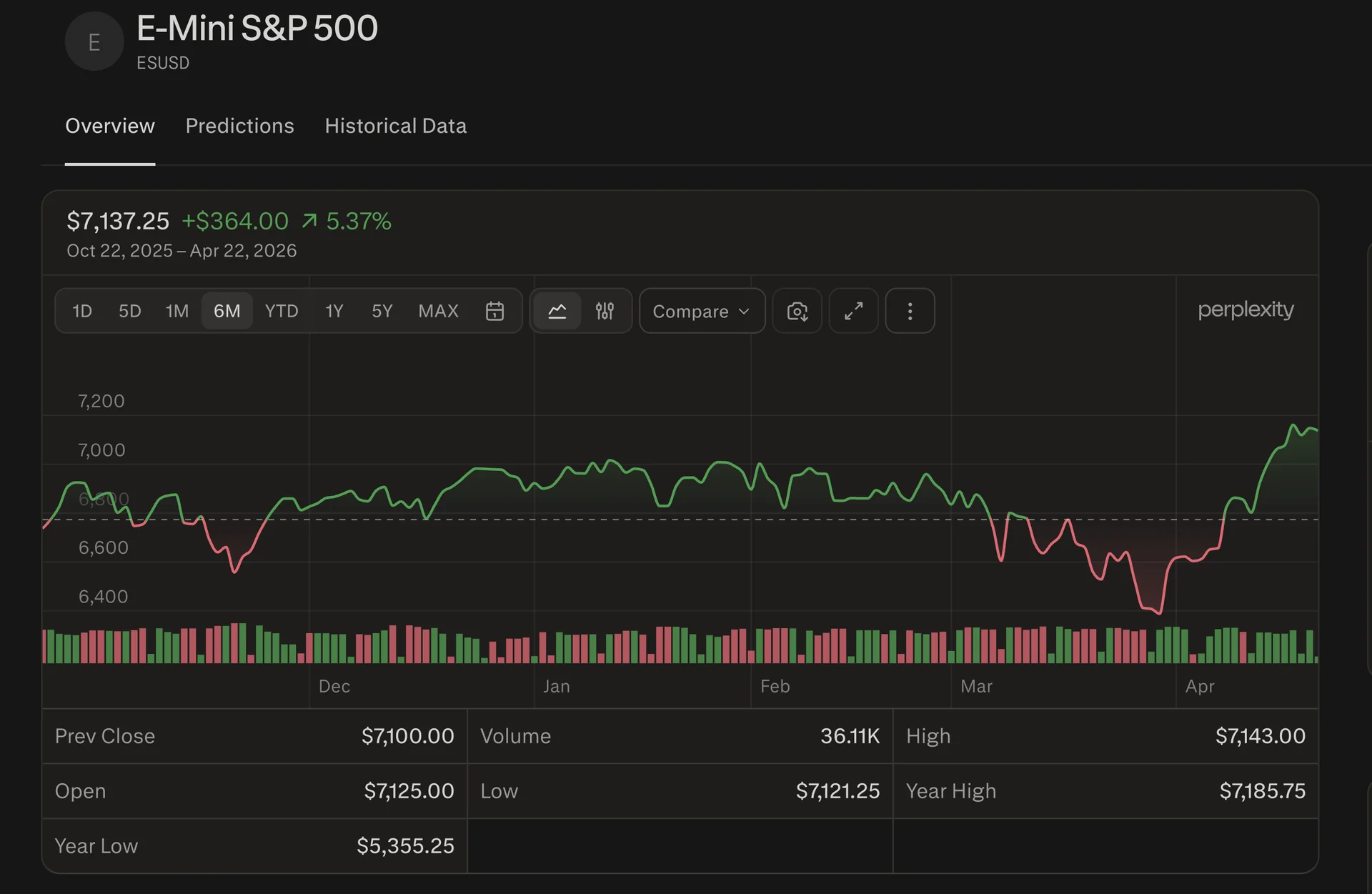Open the chart indicators settings icon

(x=605, y=311)
